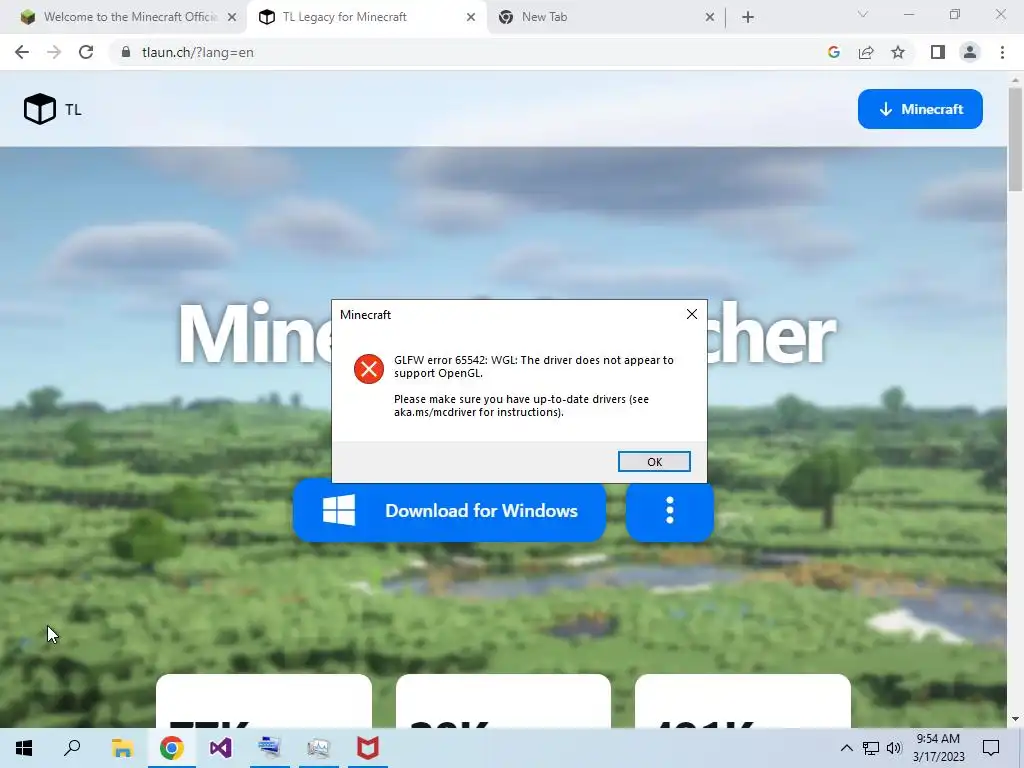
Task: Open the Windows notification center
Action: 991,748
